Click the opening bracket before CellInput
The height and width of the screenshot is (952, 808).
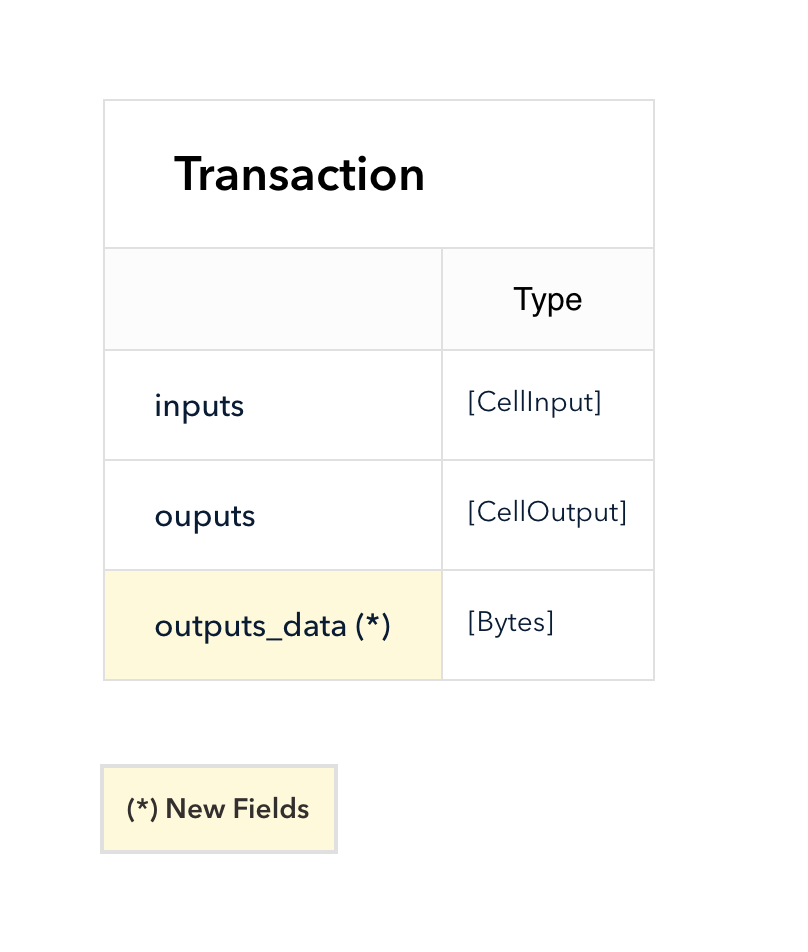pyautogui.click(x=471, y=402)
